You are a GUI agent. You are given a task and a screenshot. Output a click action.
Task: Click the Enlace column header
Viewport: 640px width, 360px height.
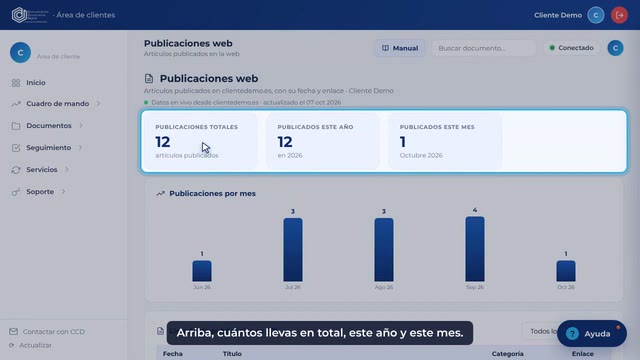click(x=582, y=354)
